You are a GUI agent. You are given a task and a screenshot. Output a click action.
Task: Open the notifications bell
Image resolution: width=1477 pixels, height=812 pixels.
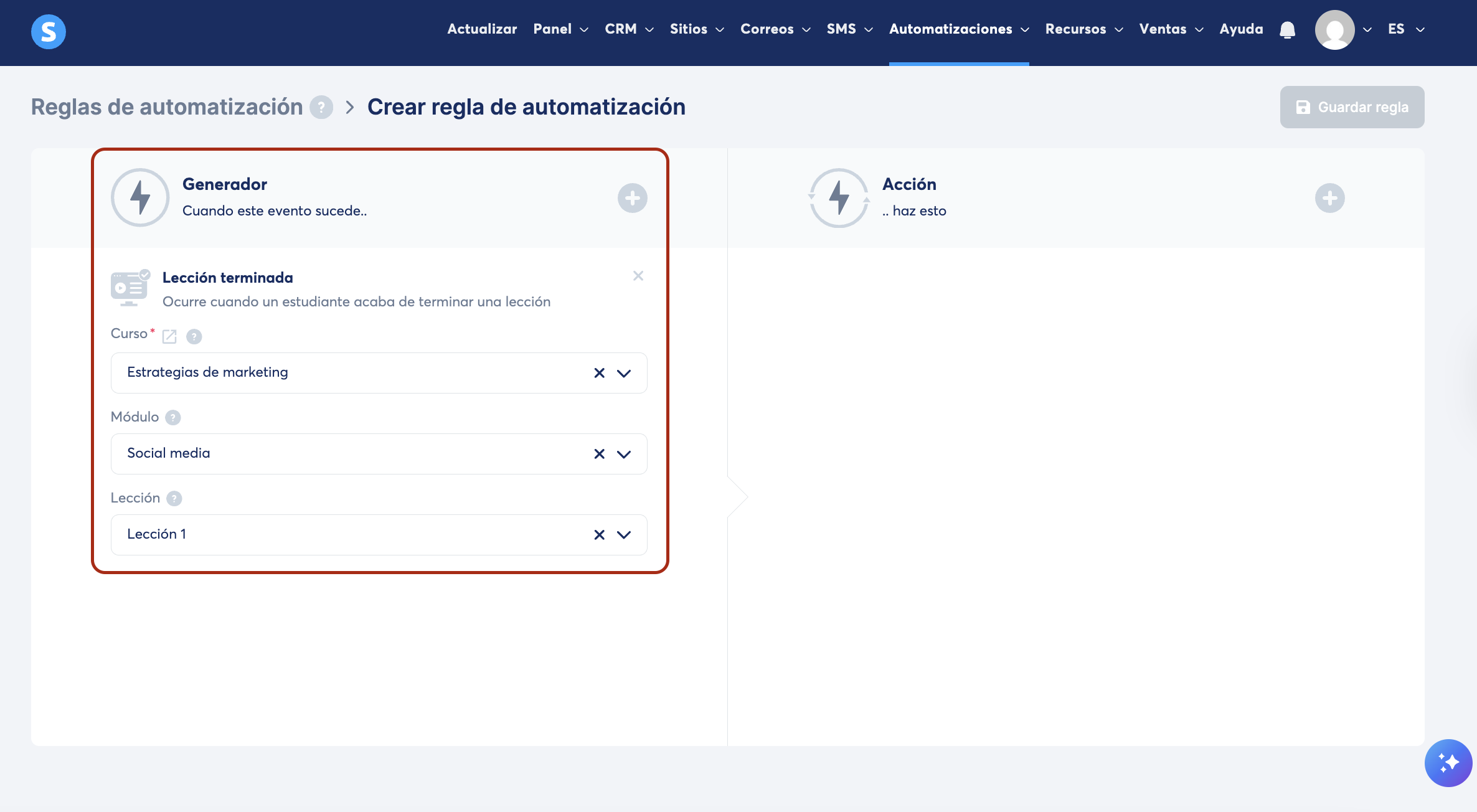[x=1287, y=29]
